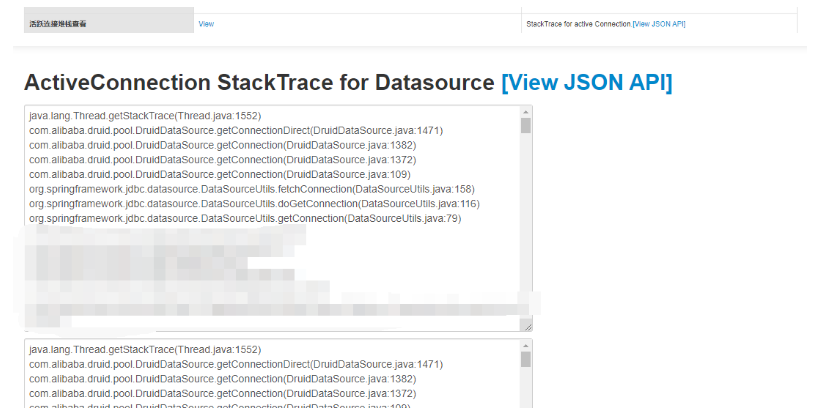The height and width of the screenshot is (412, 831).
Task: Click DruidDataSource.java:1372 line in second trace
Action: (223, 393)
